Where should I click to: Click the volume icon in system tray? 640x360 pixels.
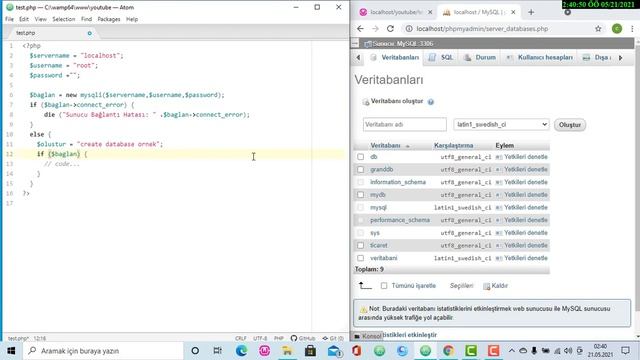[x=568, y=351]
